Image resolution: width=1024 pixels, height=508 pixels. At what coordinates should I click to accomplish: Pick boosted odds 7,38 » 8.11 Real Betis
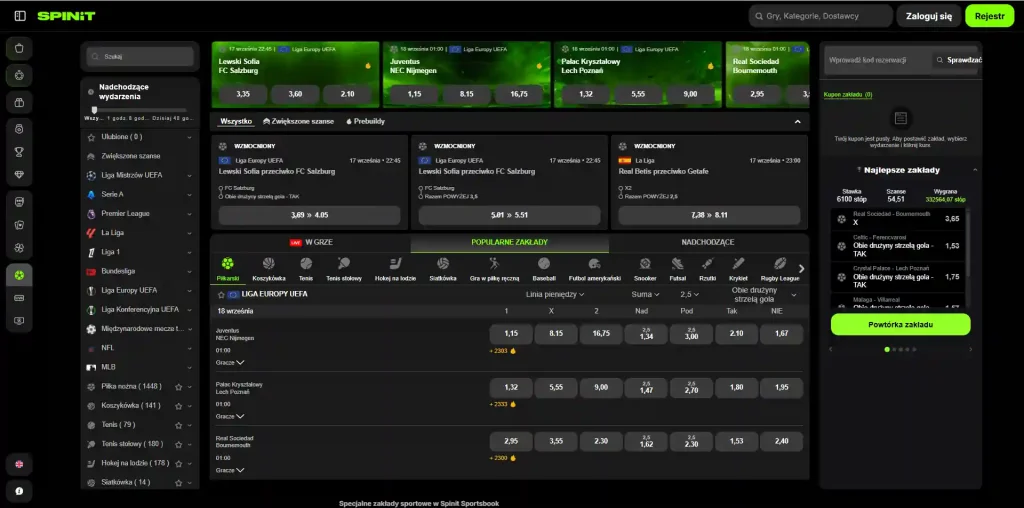point(709,215)
